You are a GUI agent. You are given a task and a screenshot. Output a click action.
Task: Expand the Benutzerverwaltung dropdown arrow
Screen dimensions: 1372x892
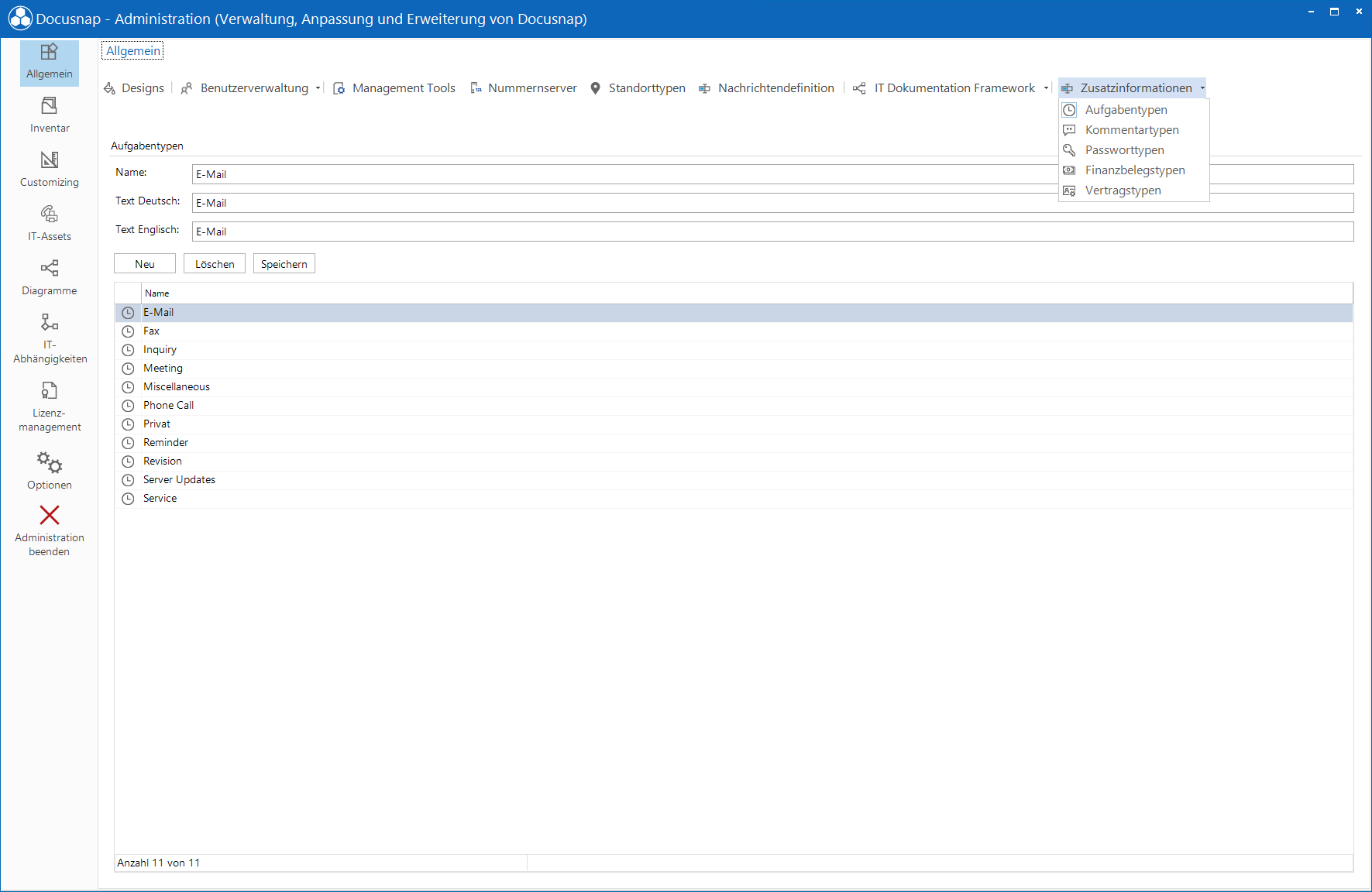(318, 88)
